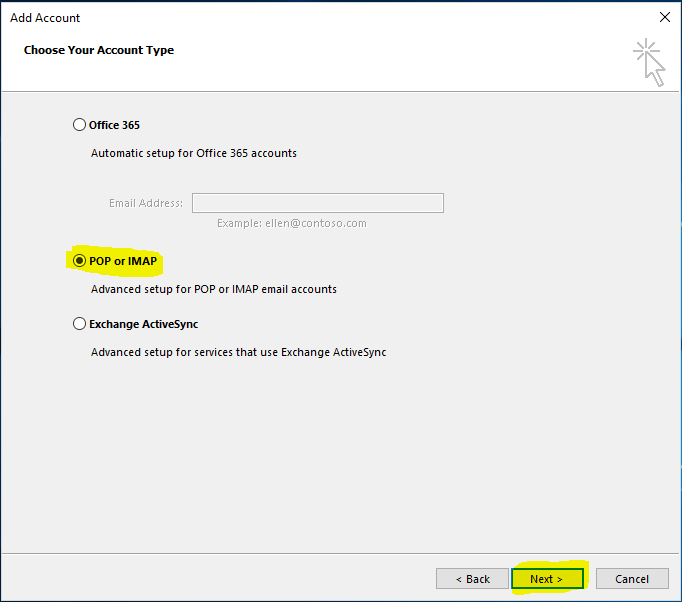The image size is (682, 602).
Task: Click the POP or IMAP advanced setup description
Action: click(213, 289)
